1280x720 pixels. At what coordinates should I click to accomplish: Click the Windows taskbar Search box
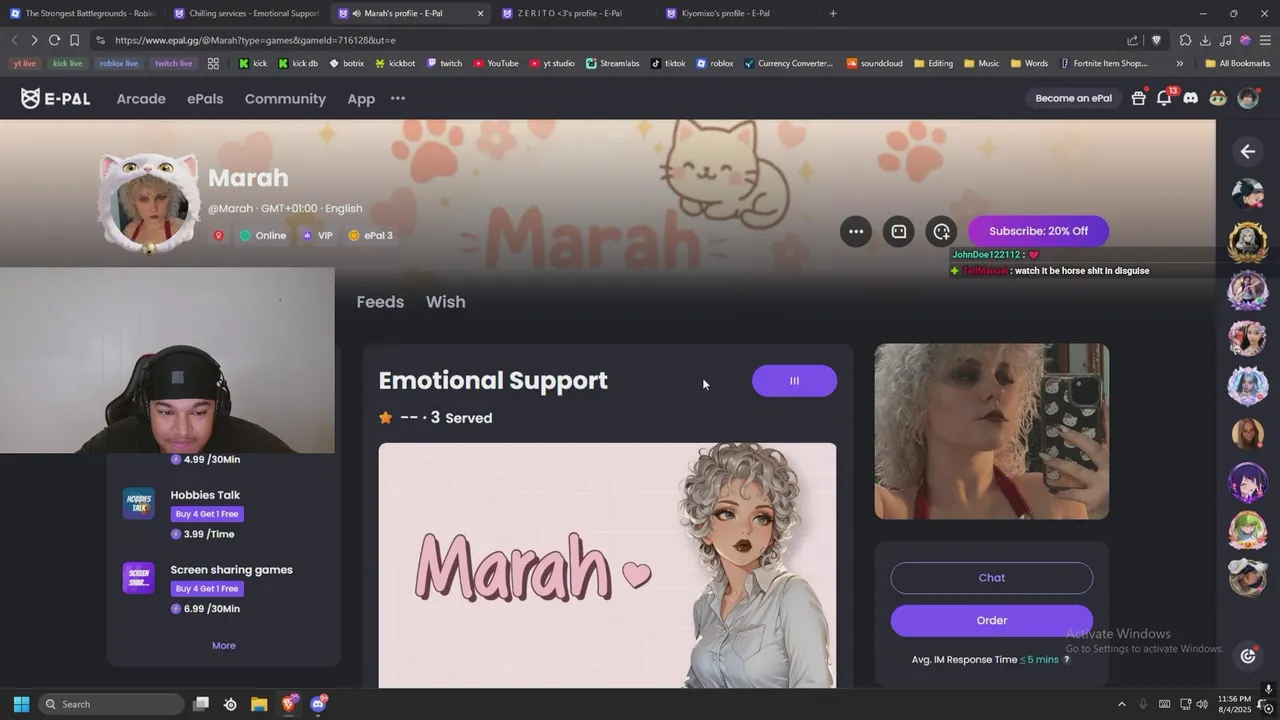click(x=110, y=704)
